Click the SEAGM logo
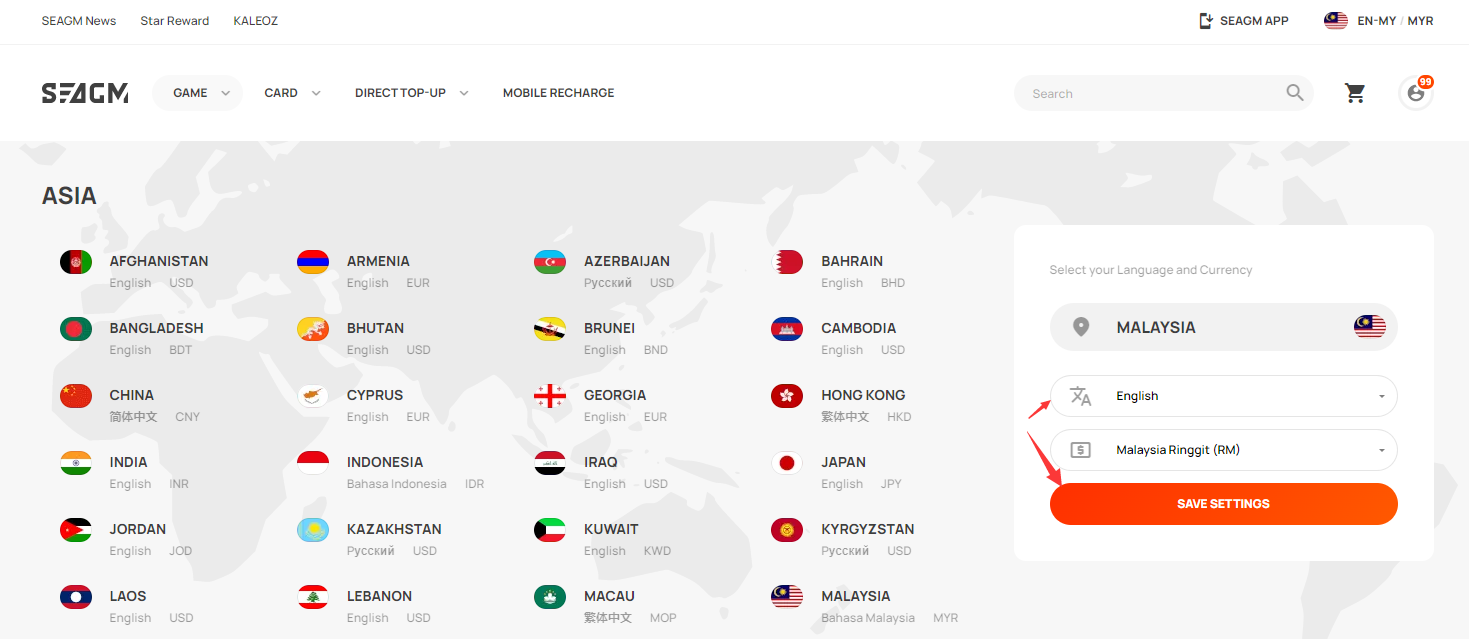The height and width of the screenshot is (639, 1469). 85,93
